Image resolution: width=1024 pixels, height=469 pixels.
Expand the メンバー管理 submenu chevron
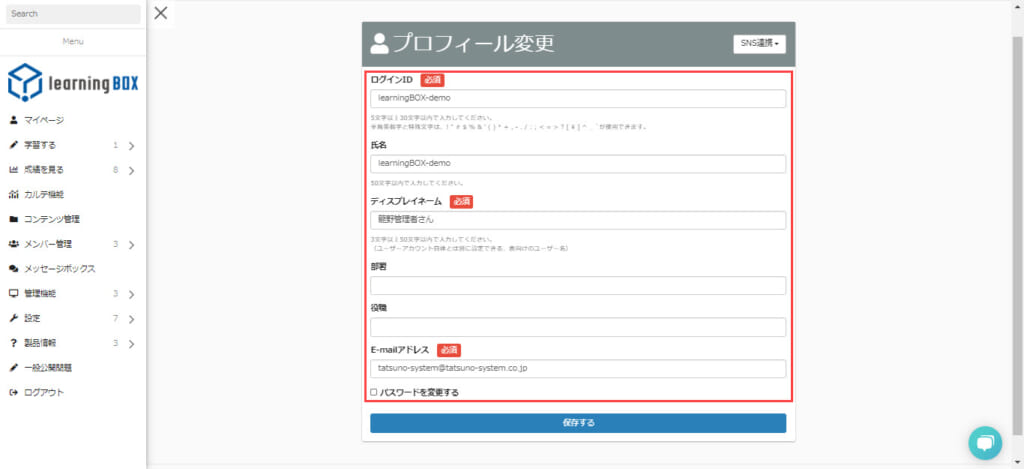[131, 244]
